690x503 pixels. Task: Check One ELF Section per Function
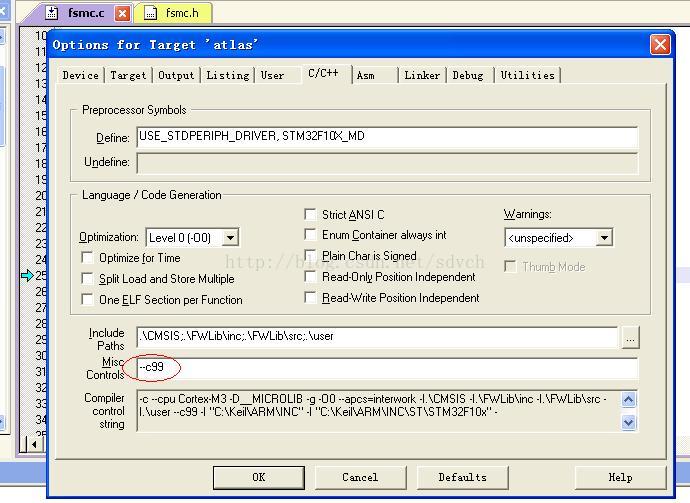[x=88, y=300]
